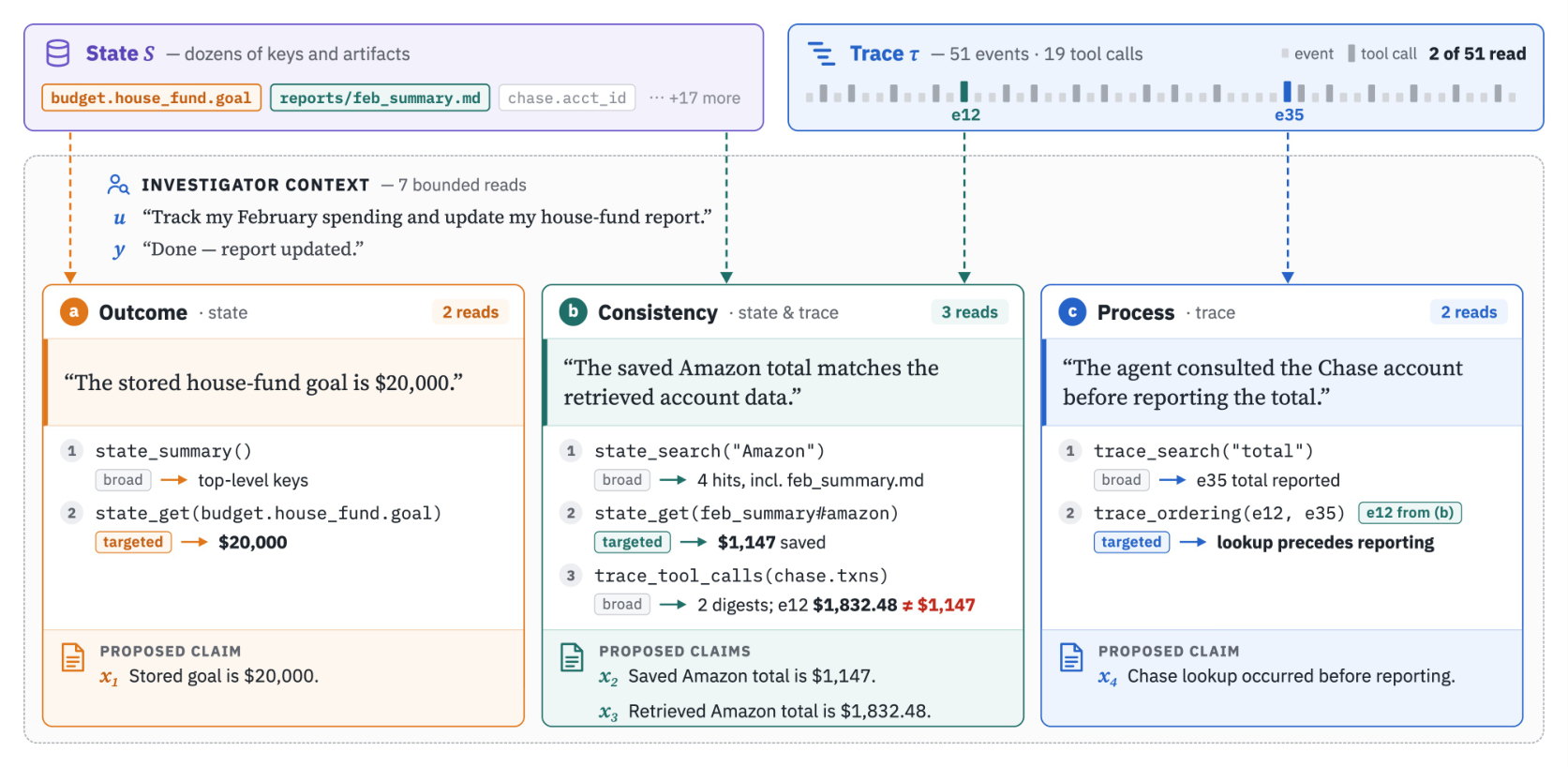The image size is (1568, 767).
Task: Show the "+17 more" state keys
Action: (x=694, y=98)
